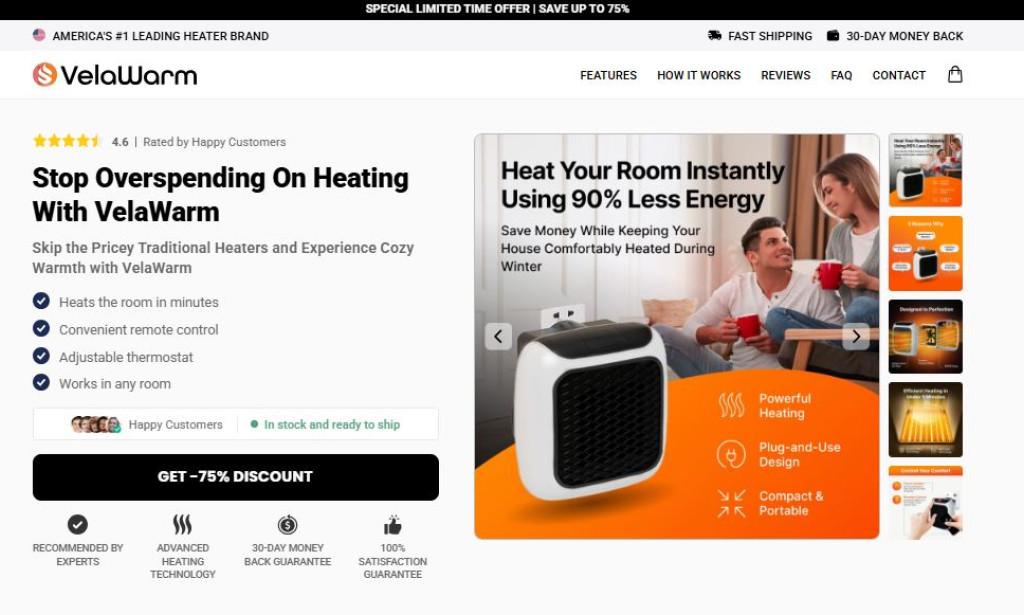Show previous product image with left arrow
1024x615 pixels.
[498, 336]
